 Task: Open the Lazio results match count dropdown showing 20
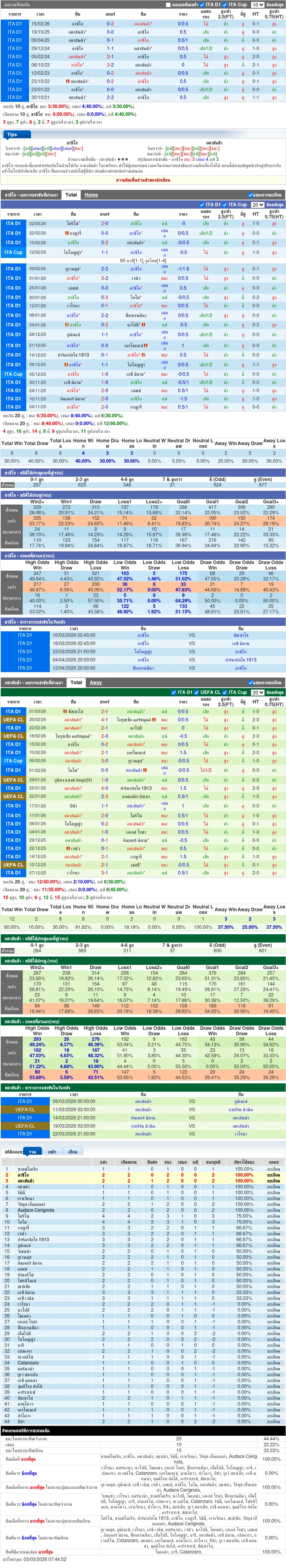pyautogui.click(x=257, y=205)
